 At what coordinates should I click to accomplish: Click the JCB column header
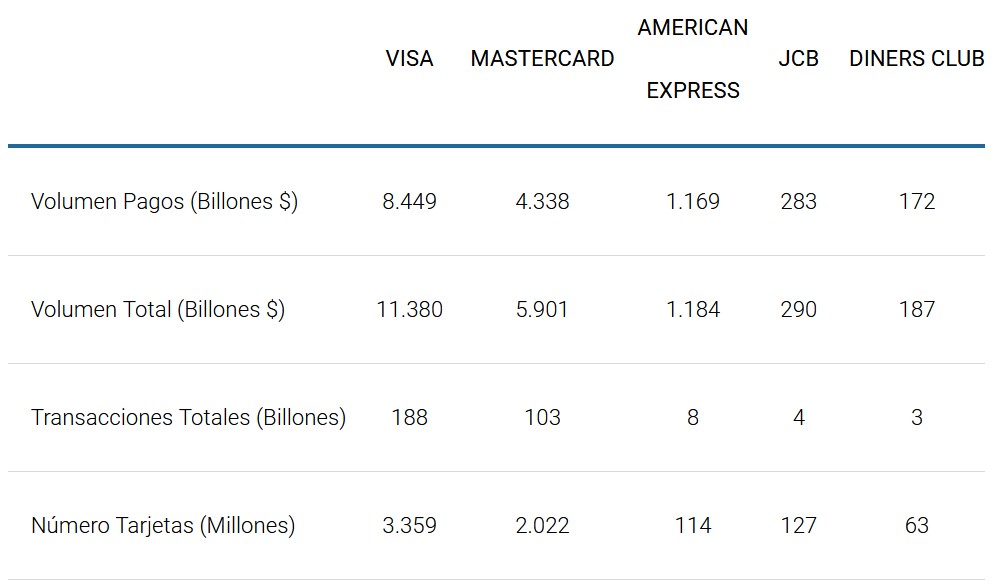798,59
